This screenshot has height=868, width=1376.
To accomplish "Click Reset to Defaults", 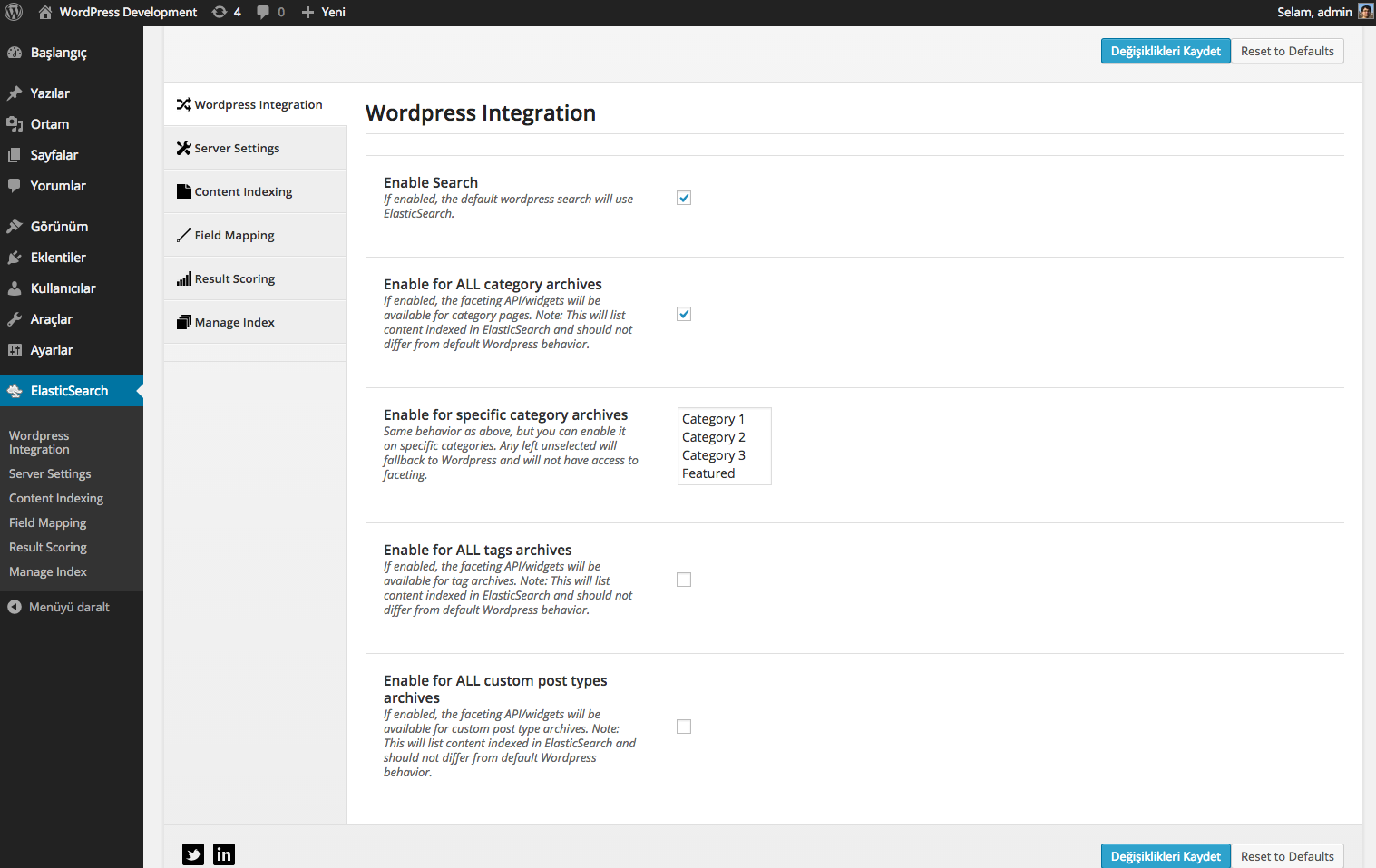I will (1287, 51).
